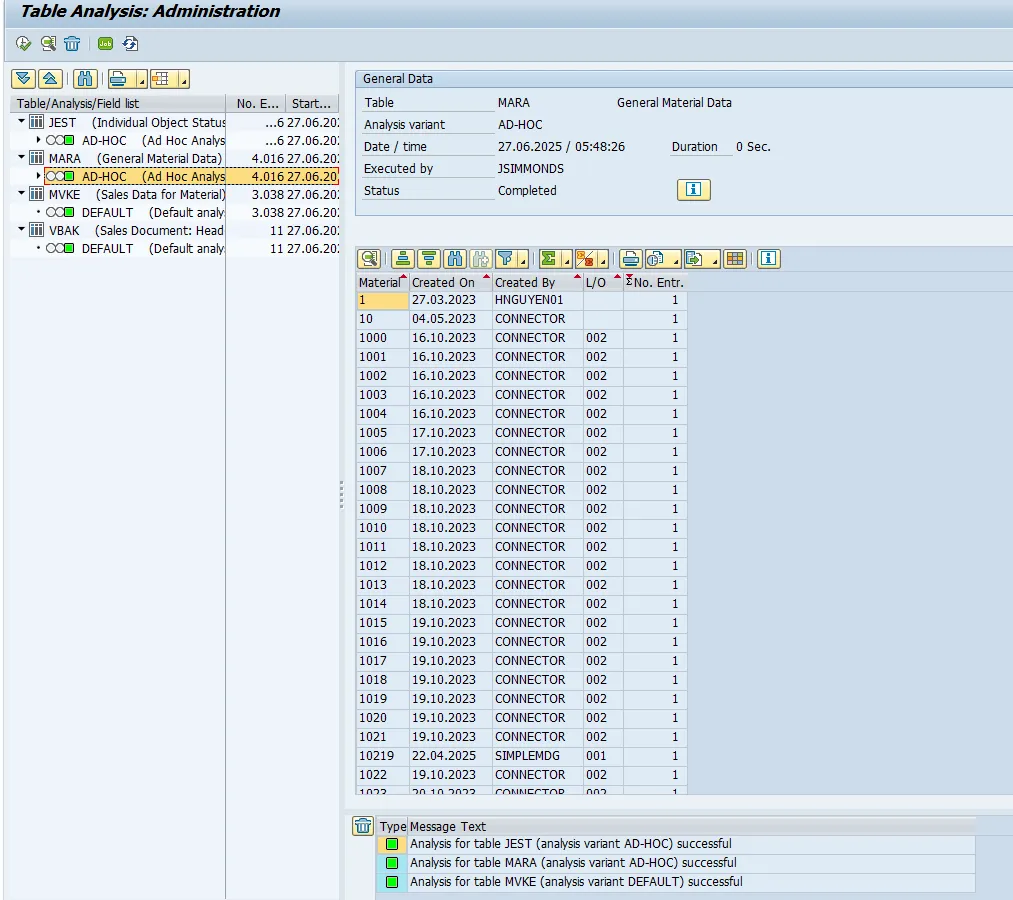The height and width of the screenshot is (900, 1013).
Task: Open the filter dropdown arrow
Action: coord(523,260)
